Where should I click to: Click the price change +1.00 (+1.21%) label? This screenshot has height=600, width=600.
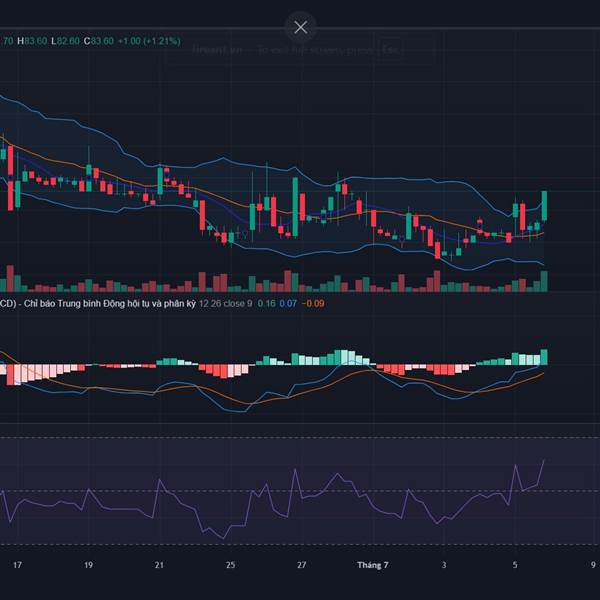tap(150, 41)
